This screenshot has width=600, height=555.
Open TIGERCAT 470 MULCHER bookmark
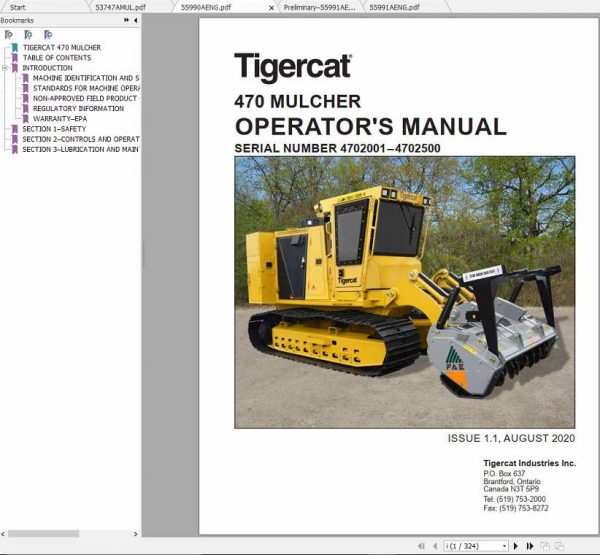pos(62,47)
